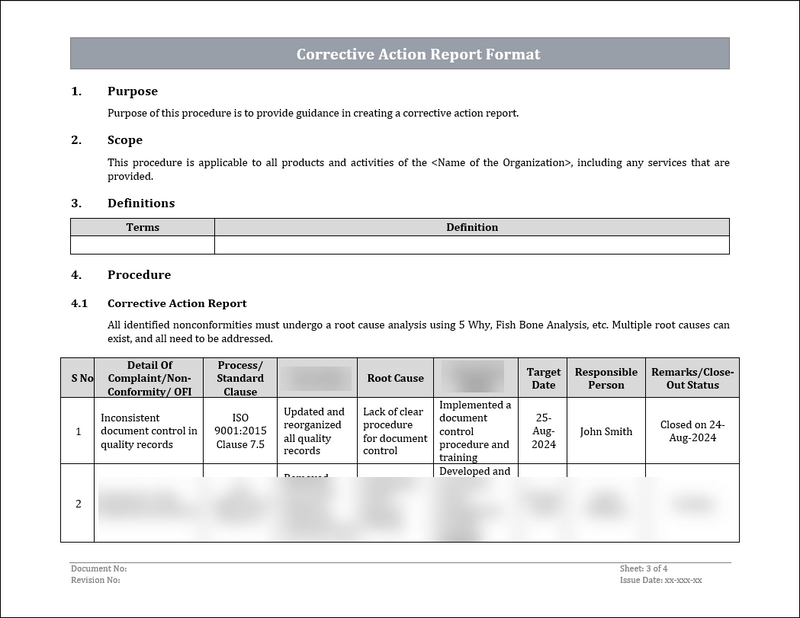Select the 'Detail Of Complaint/Non-Conformity/ OFI' header
The height and width of the screenshot is (618, 800).
pos(149,378)
